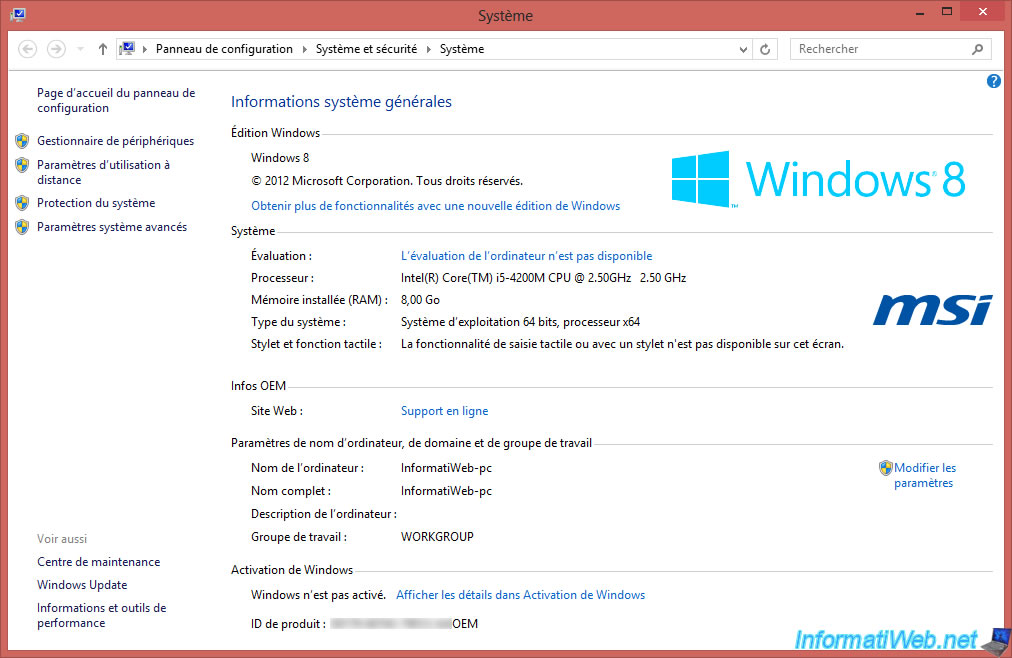This screenshot has width=1012, height=658.
Task: Click the Système window title bar icon
Action: [x=18, y=14]
